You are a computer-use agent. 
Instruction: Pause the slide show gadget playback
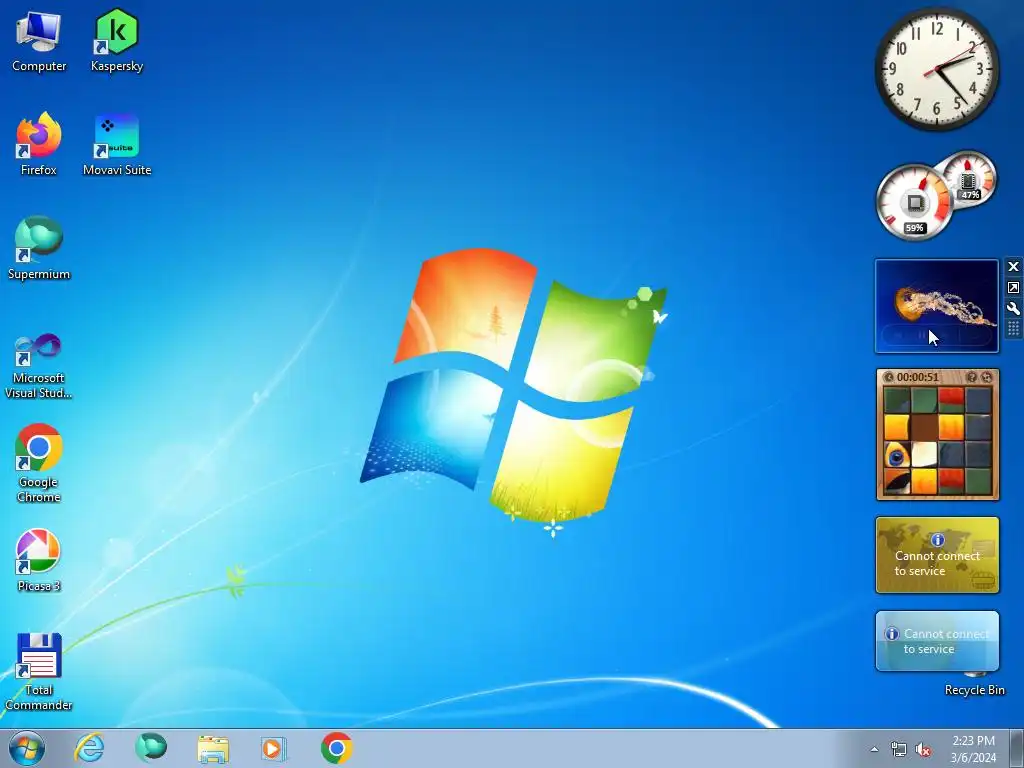tap(923, 336)
